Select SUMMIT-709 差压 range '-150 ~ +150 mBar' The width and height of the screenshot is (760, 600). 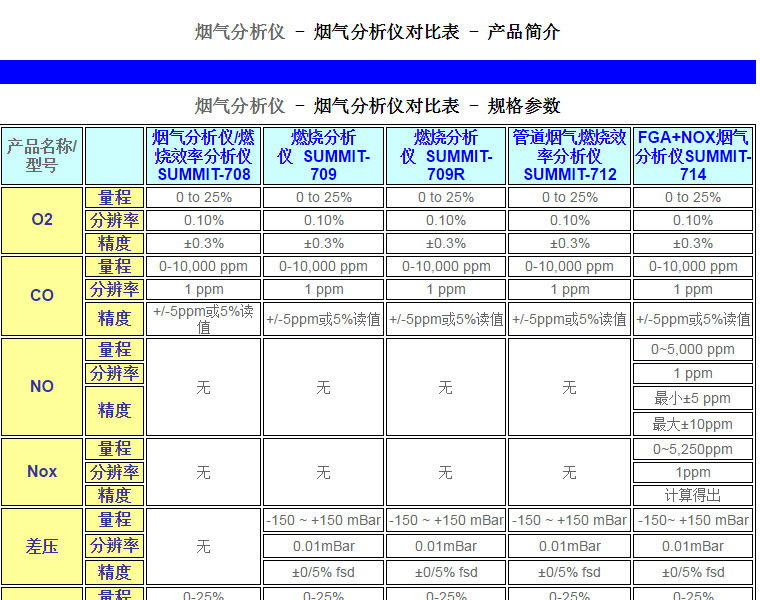[323, 520]
